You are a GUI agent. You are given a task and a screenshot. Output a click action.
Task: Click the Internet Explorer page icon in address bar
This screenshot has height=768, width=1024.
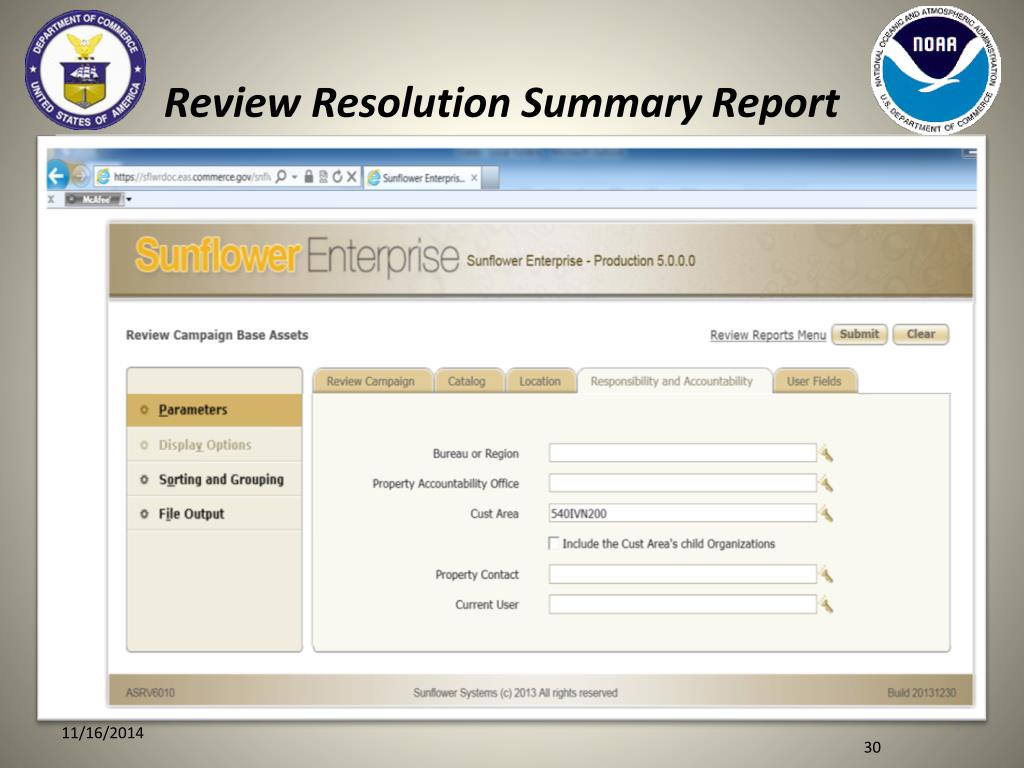pos(103,176)
